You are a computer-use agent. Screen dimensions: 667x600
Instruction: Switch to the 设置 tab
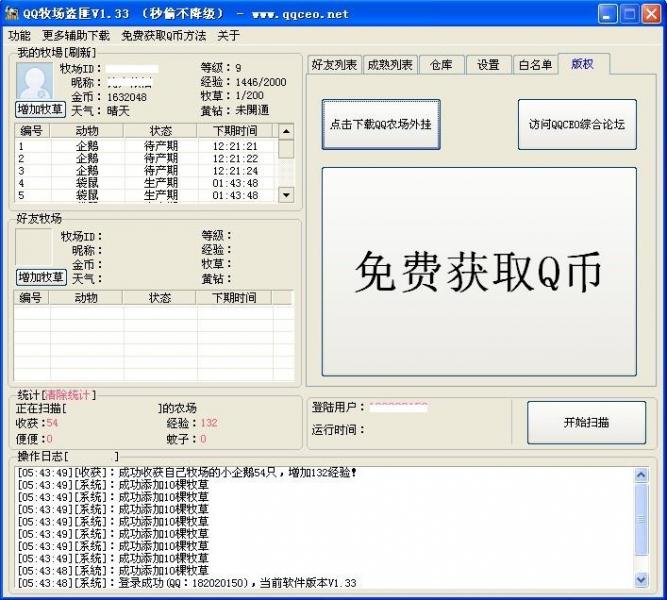488,65
